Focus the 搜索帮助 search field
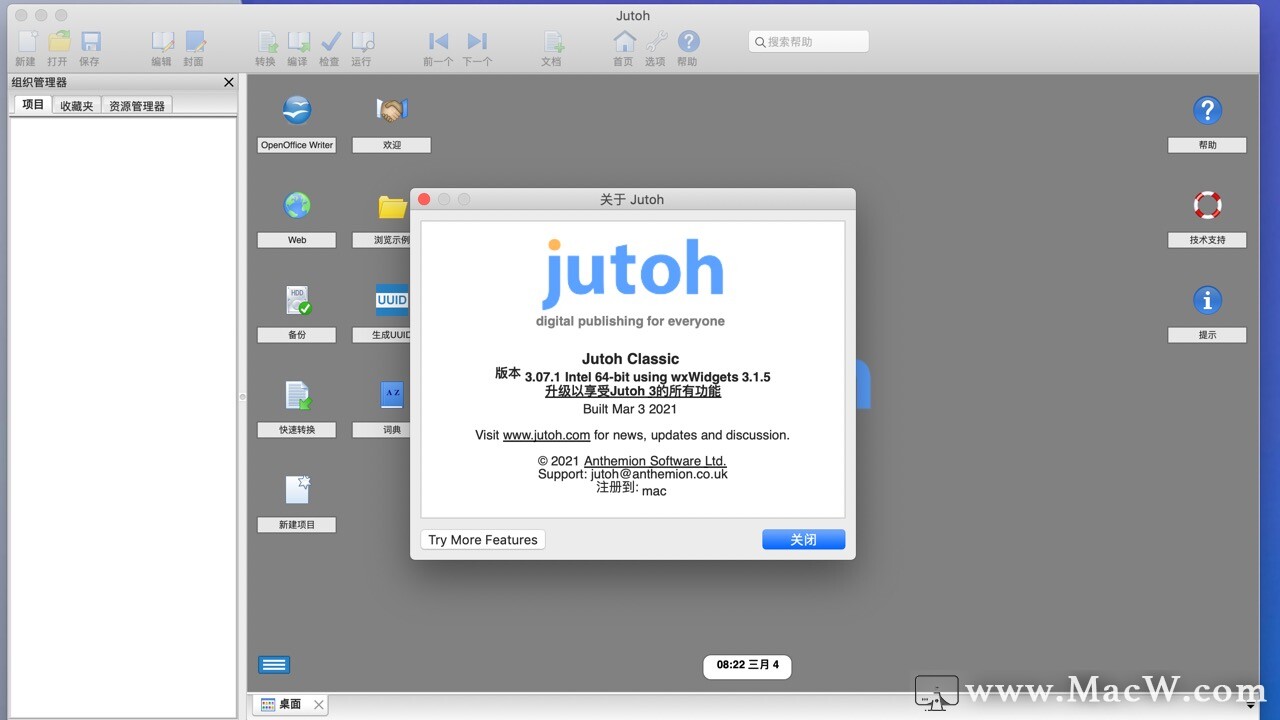The width and height of the screenshot is (1280, 720). [808, 42]
